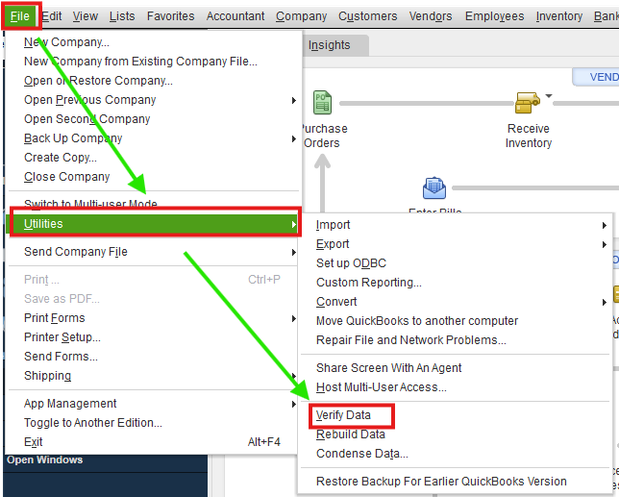This screenshot has height=497, width=619.
Task: Expand Open Previous Company submenu
Action: point(153,100)
